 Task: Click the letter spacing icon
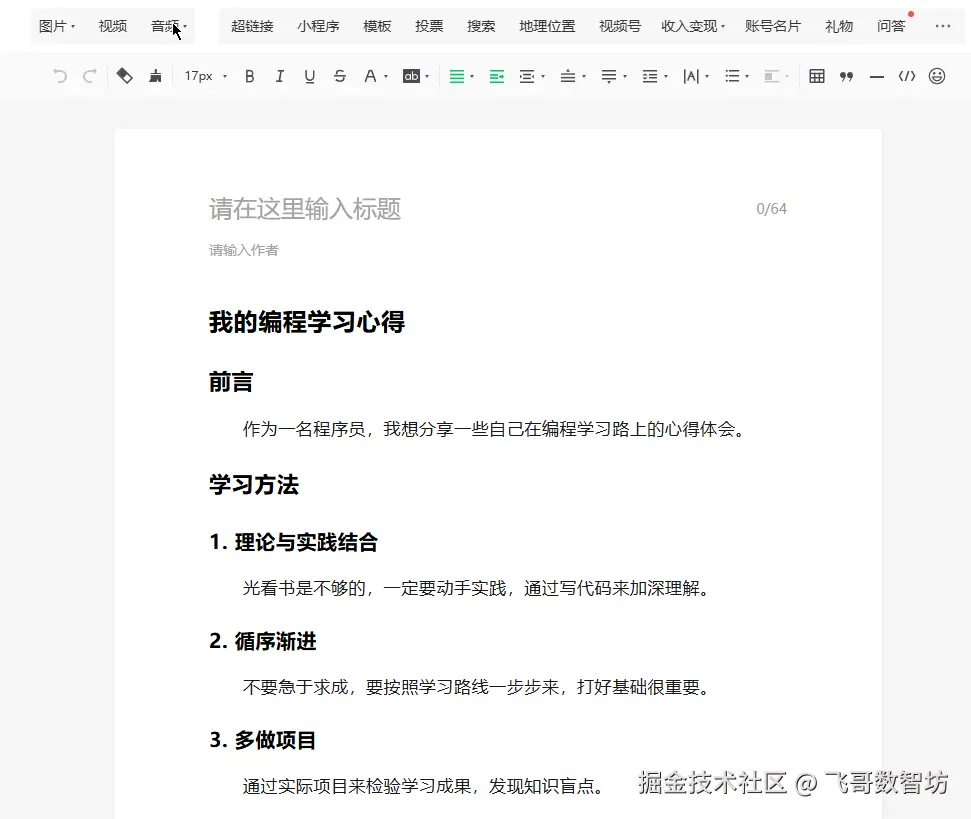pyautogui.click(x=691, y=76)
